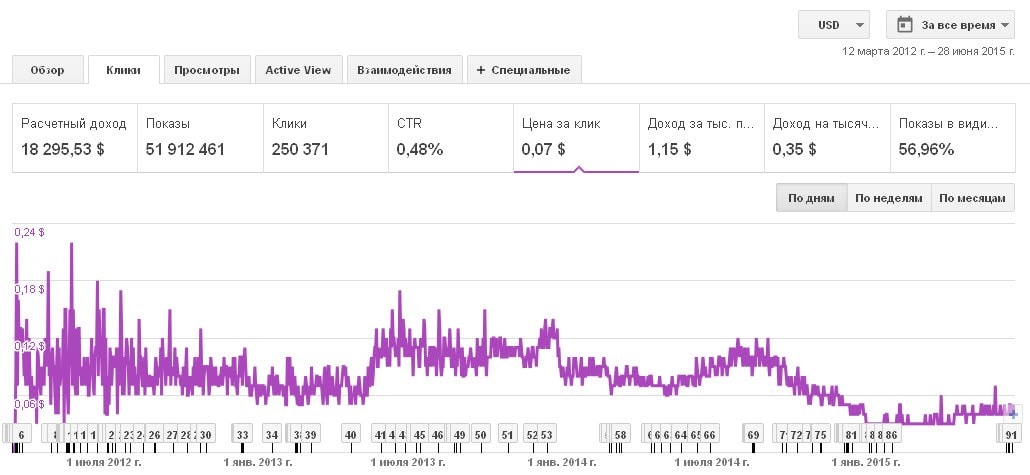1030x475 pixels.
Task: Click the date range text 12 марта 2012 г. – 28 июня 2015 г.
Action: [928, 51]
